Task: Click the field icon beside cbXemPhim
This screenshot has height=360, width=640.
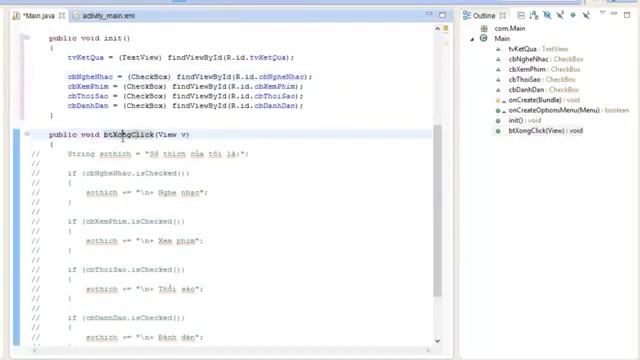Action: 498,69
